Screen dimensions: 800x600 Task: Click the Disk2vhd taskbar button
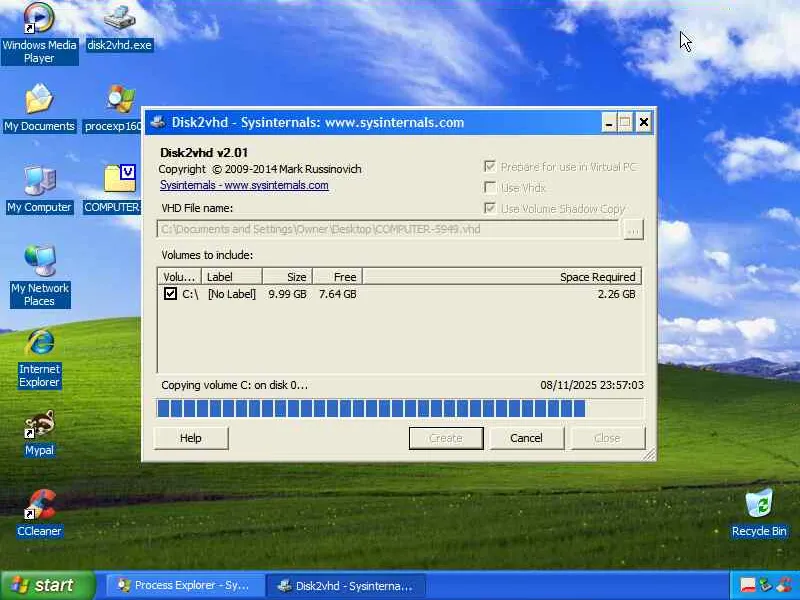pos(347,585)
